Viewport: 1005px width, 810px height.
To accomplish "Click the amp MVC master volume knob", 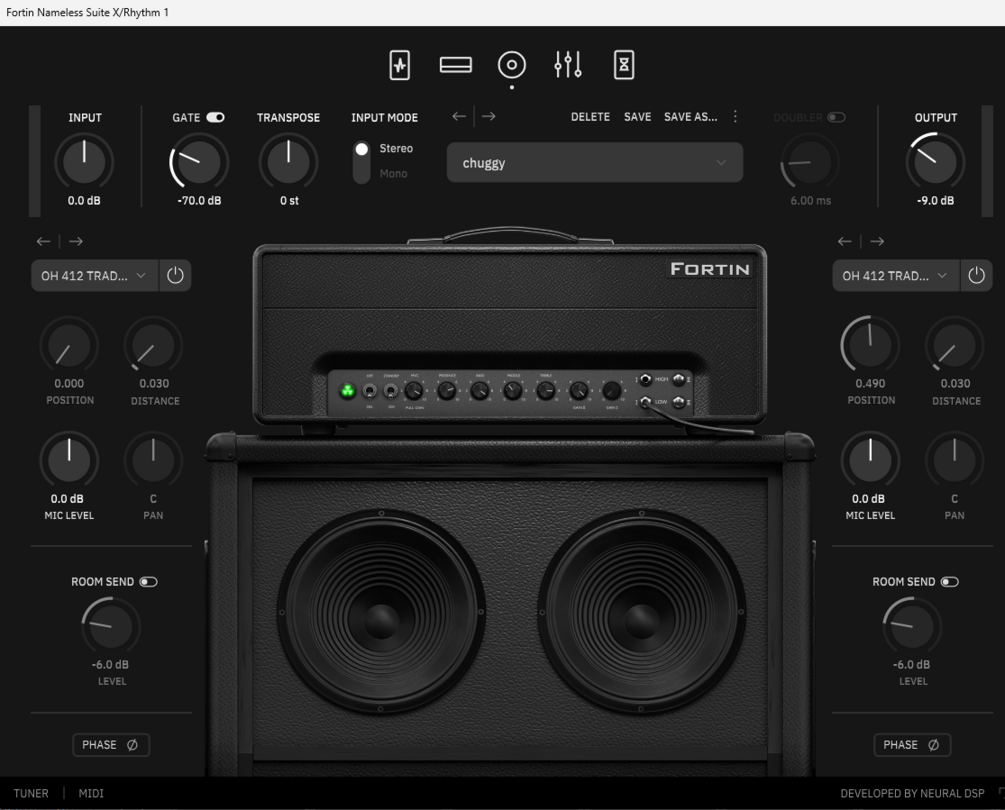I will pyautogui.click(x=414, y=390).
